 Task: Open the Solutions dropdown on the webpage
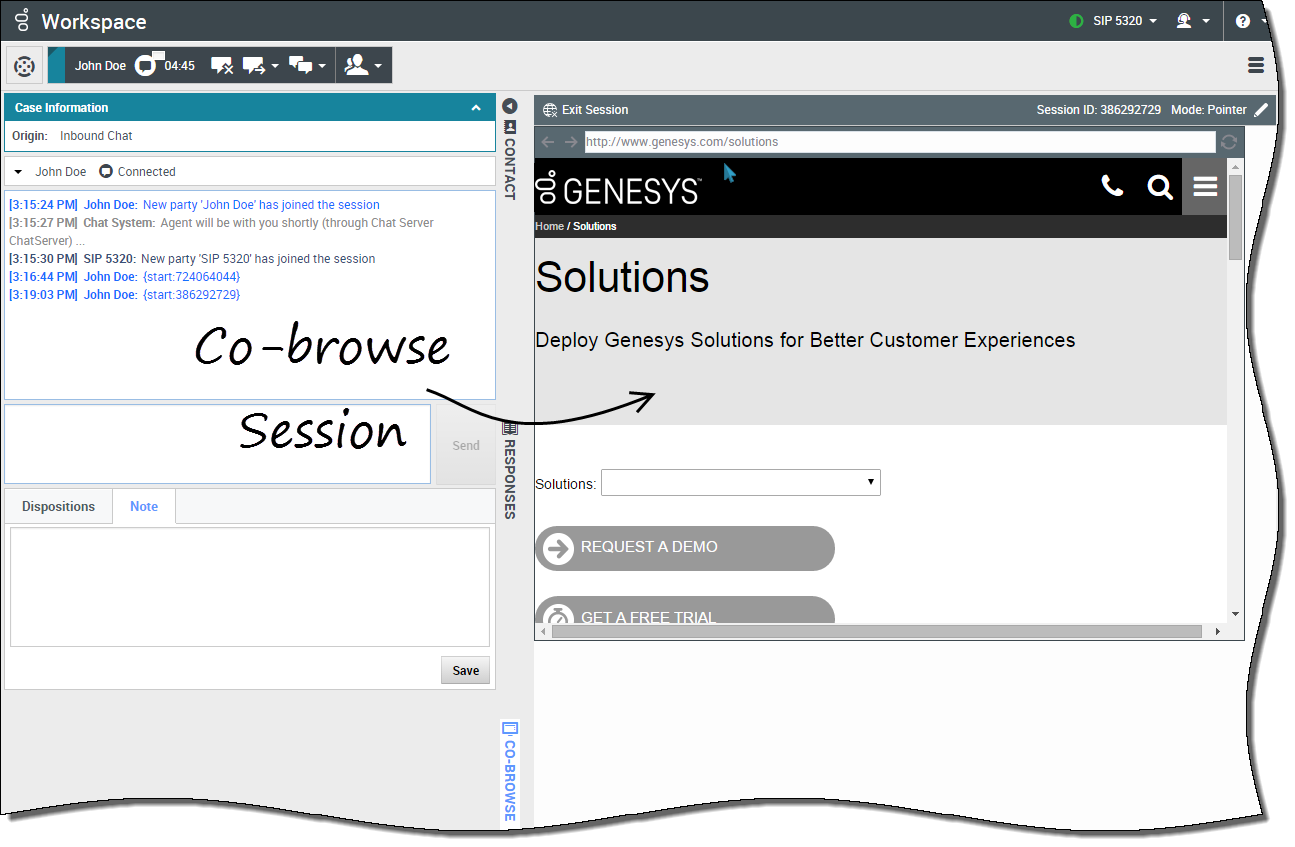click(740, 483)
